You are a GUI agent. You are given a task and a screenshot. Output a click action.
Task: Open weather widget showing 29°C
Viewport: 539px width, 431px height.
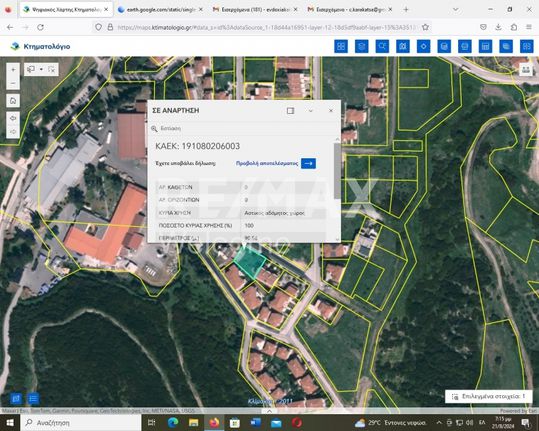click(391, 422)
